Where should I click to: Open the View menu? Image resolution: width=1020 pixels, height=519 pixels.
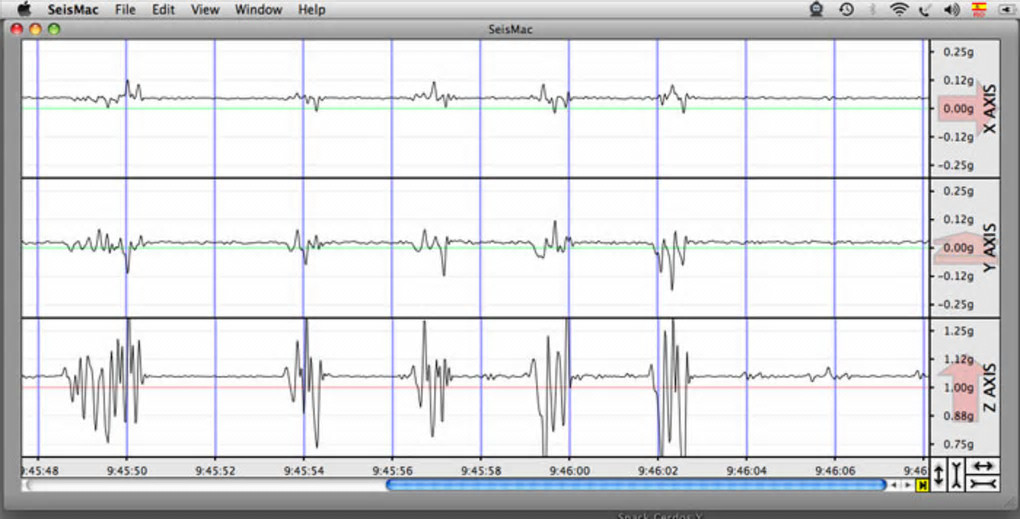(x=205, y=10)
